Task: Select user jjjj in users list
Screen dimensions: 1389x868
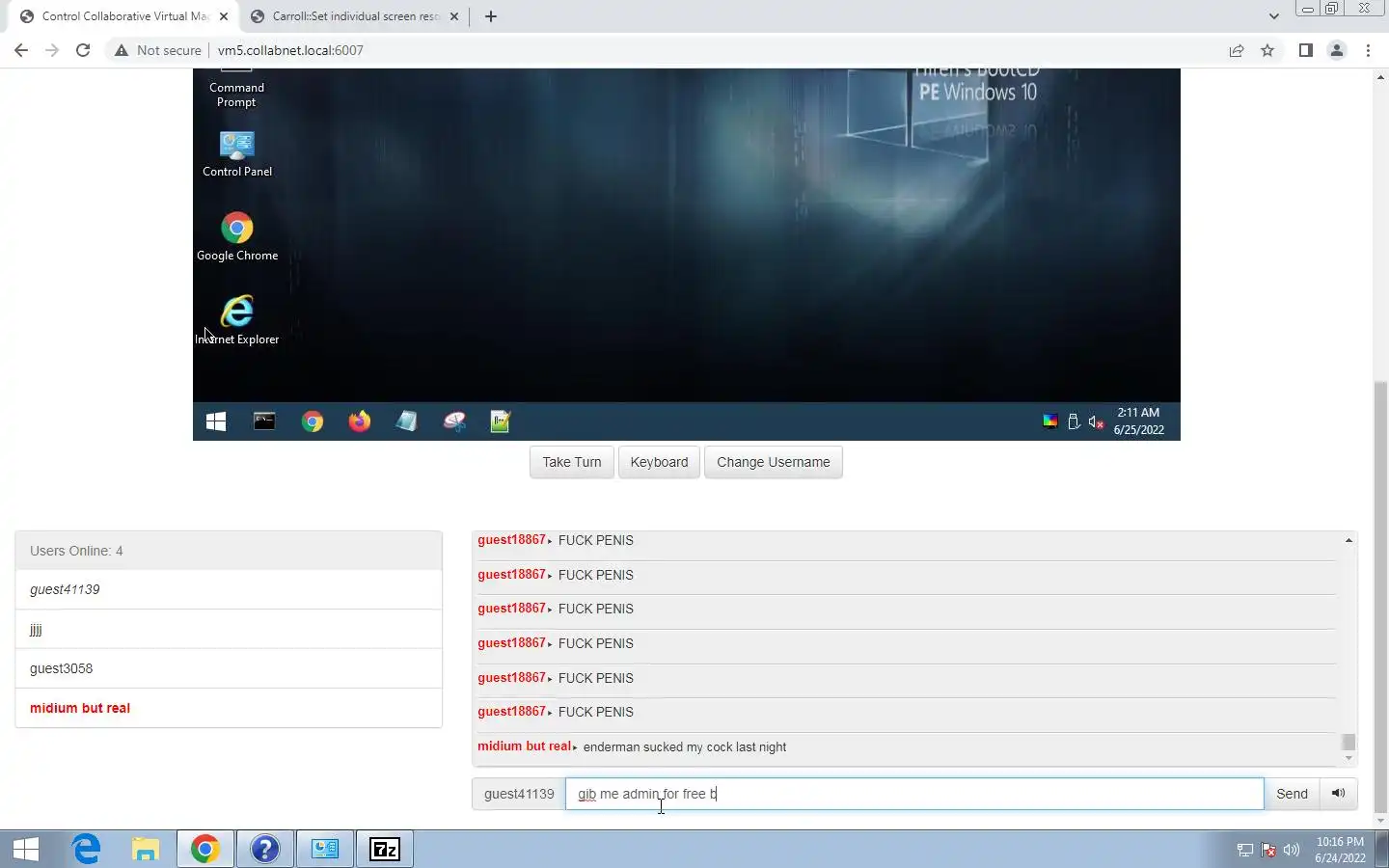Action: pyautogui.click(x=229, y=629)
